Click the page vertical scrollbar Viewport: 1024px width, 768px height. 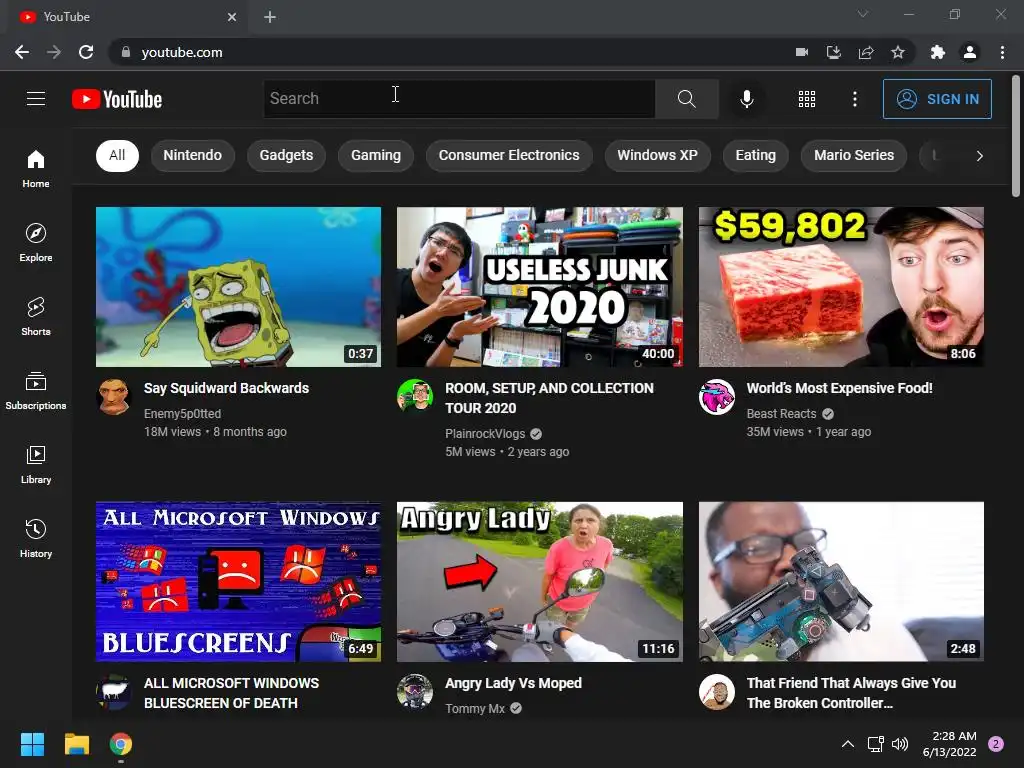click(1016, 136)
